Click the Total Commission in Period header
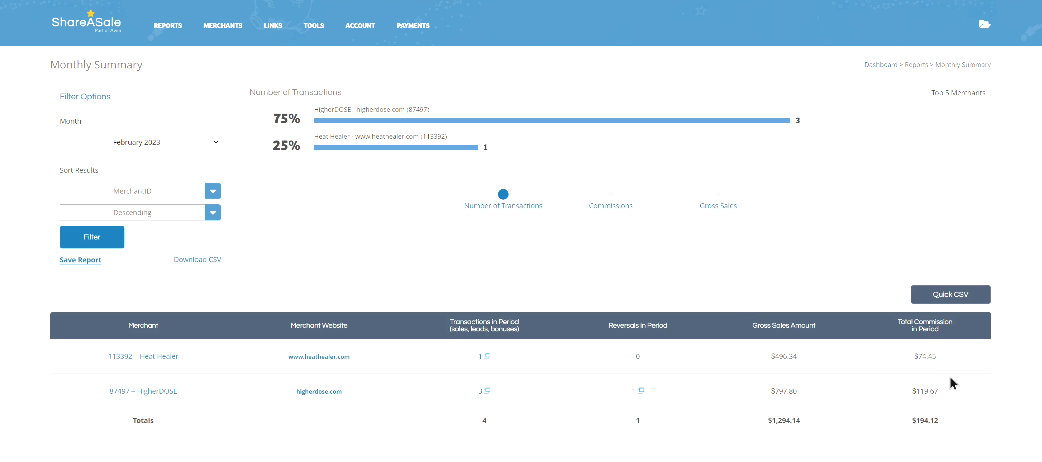Viewport: 1042px width, 462px height. click(924, 325)
